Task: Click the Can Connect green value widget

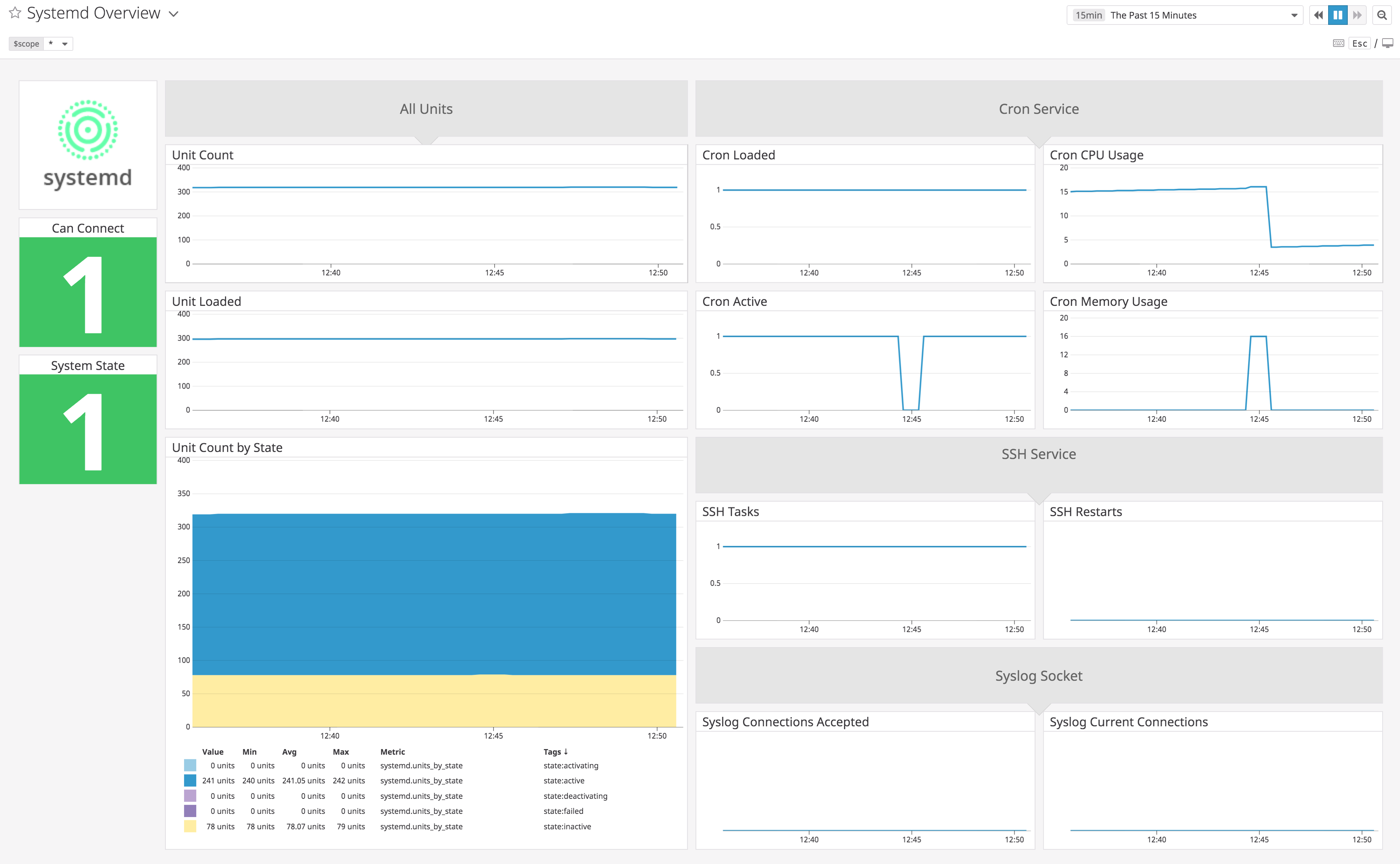Action: click(x=88, y=292)
